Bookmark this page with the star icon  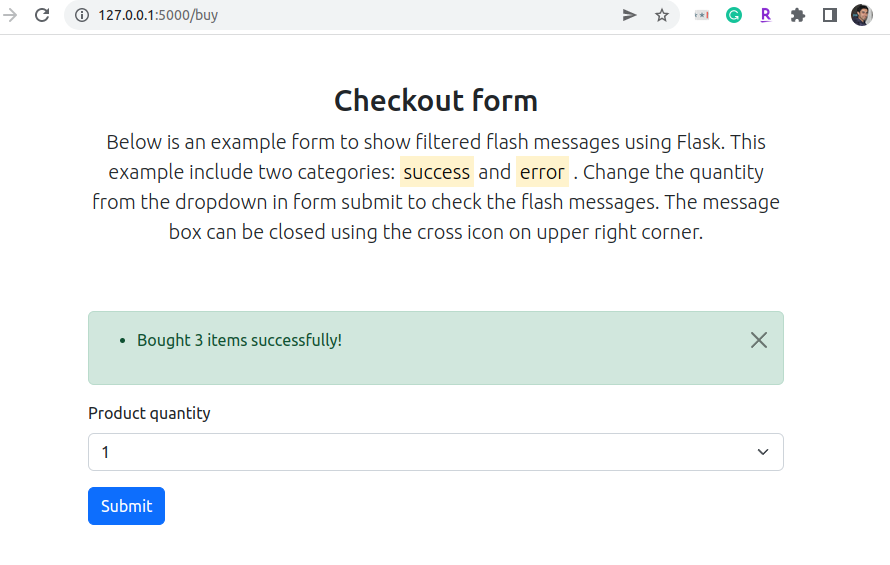(661, 15)
